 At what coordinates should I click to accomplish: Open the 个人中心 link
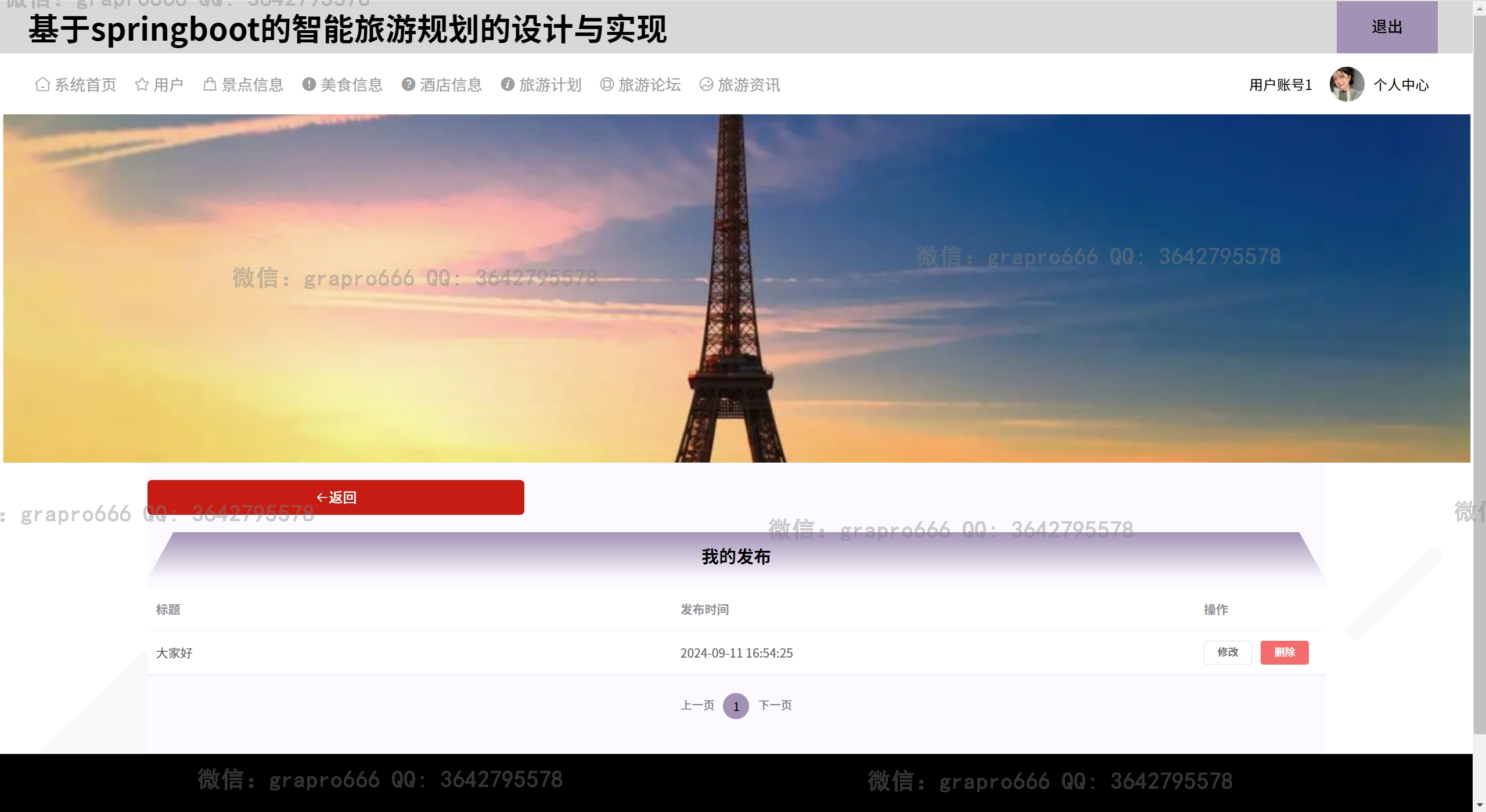[1401, 85]
